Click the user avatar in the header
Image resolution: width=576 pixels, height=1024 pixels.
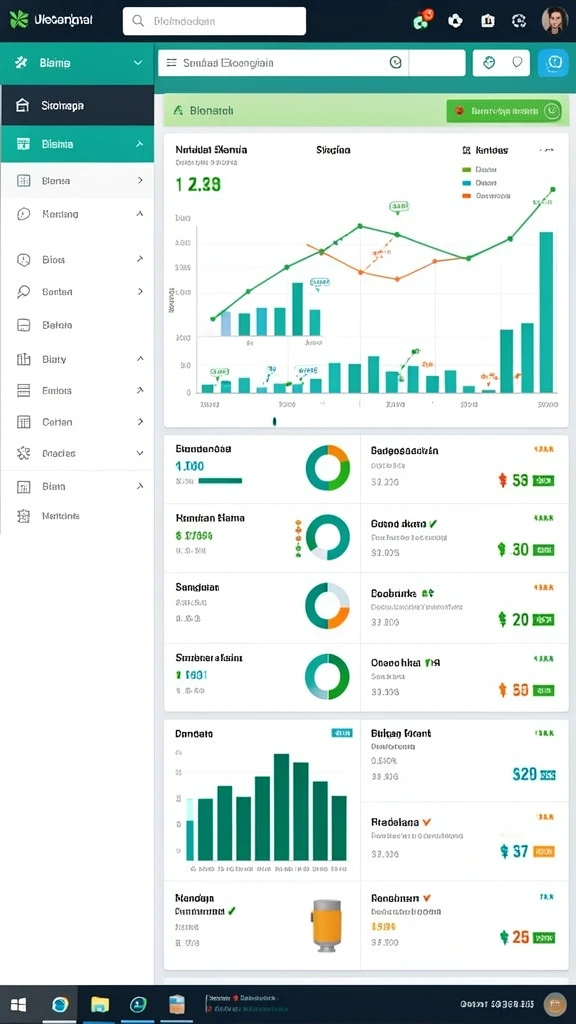coord(554,20)
